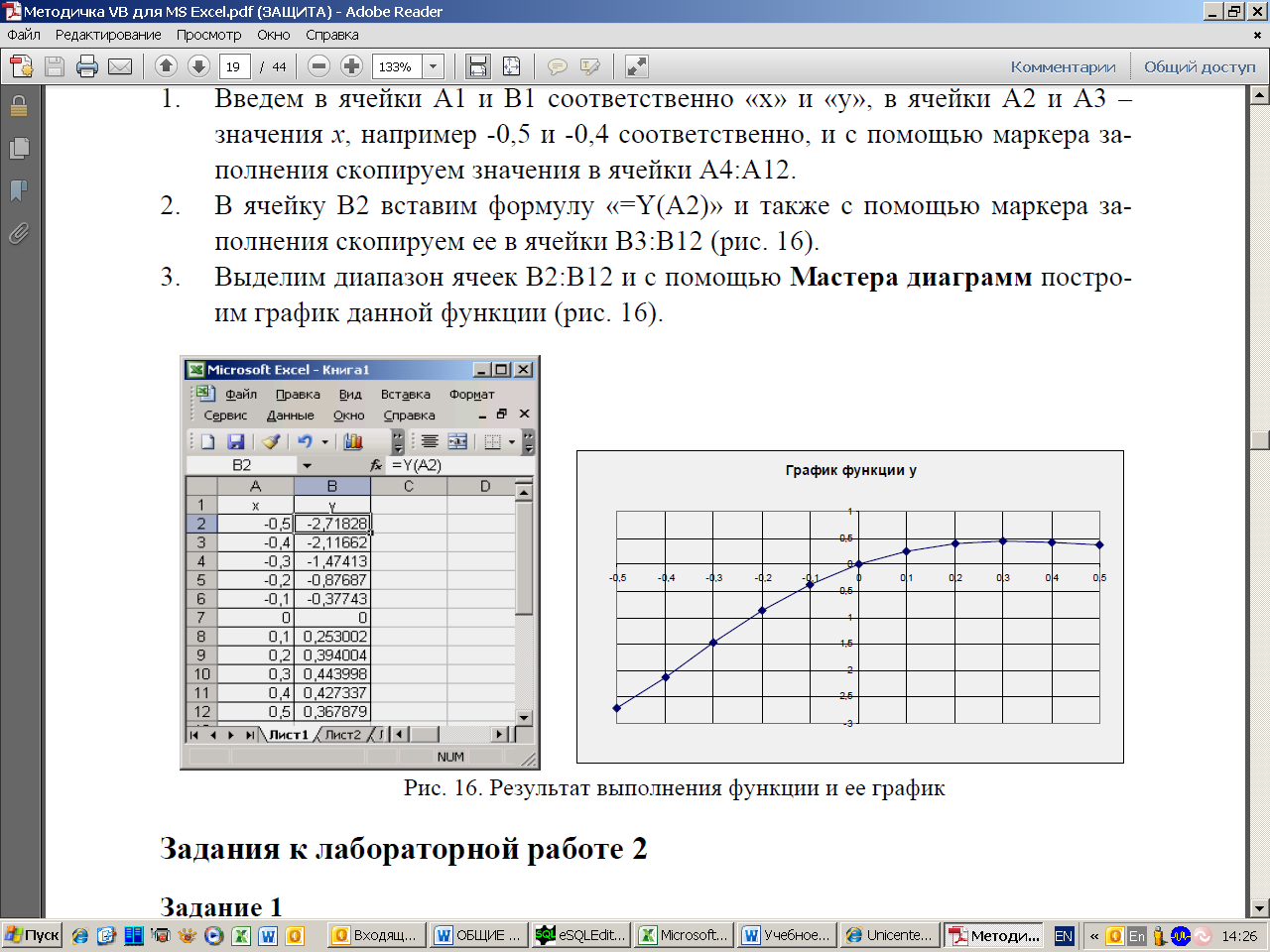Open the Page Thumbnails sidebar panel

click(x=19, y=148)
